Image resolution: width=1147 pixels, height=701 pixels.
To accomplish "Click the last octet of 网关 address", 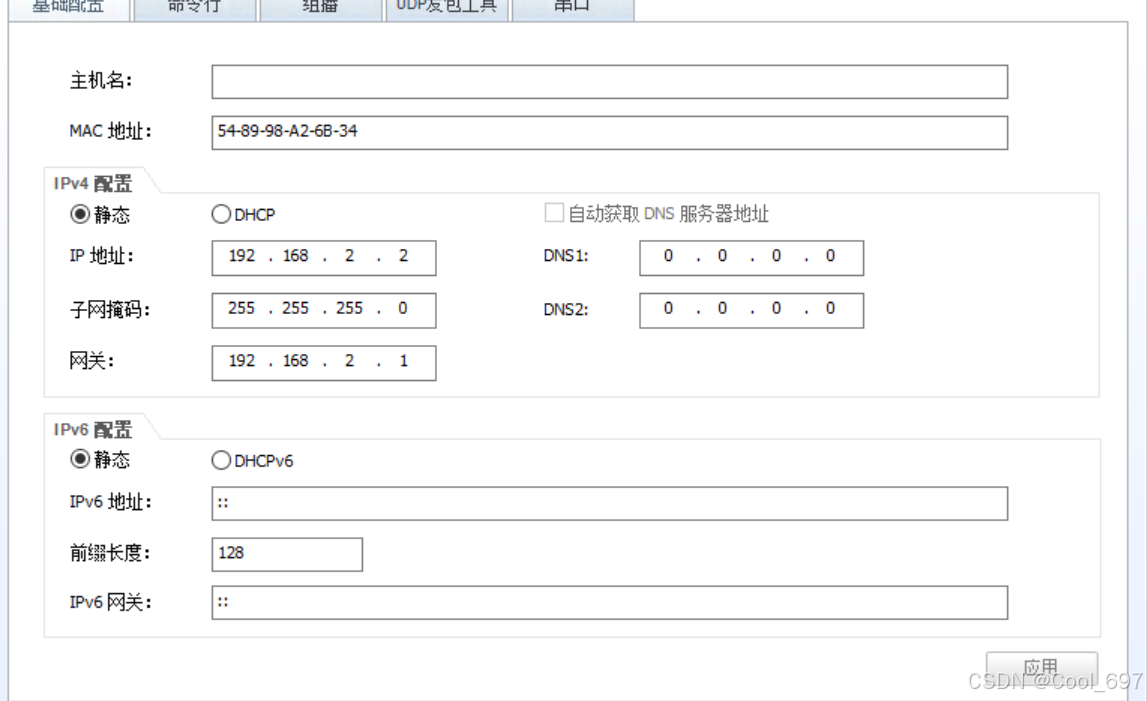I will tap(403, 361).
